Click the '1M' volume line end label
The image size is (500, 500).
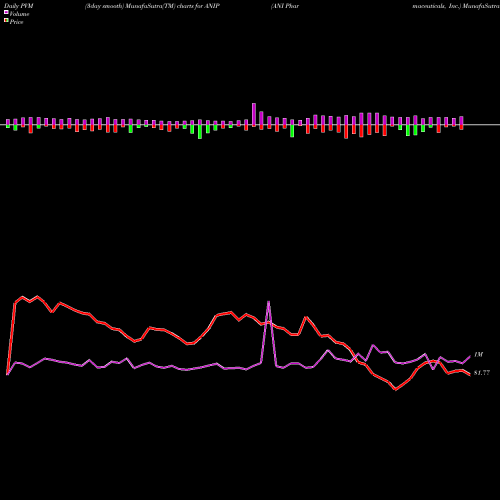coord(478,355)
